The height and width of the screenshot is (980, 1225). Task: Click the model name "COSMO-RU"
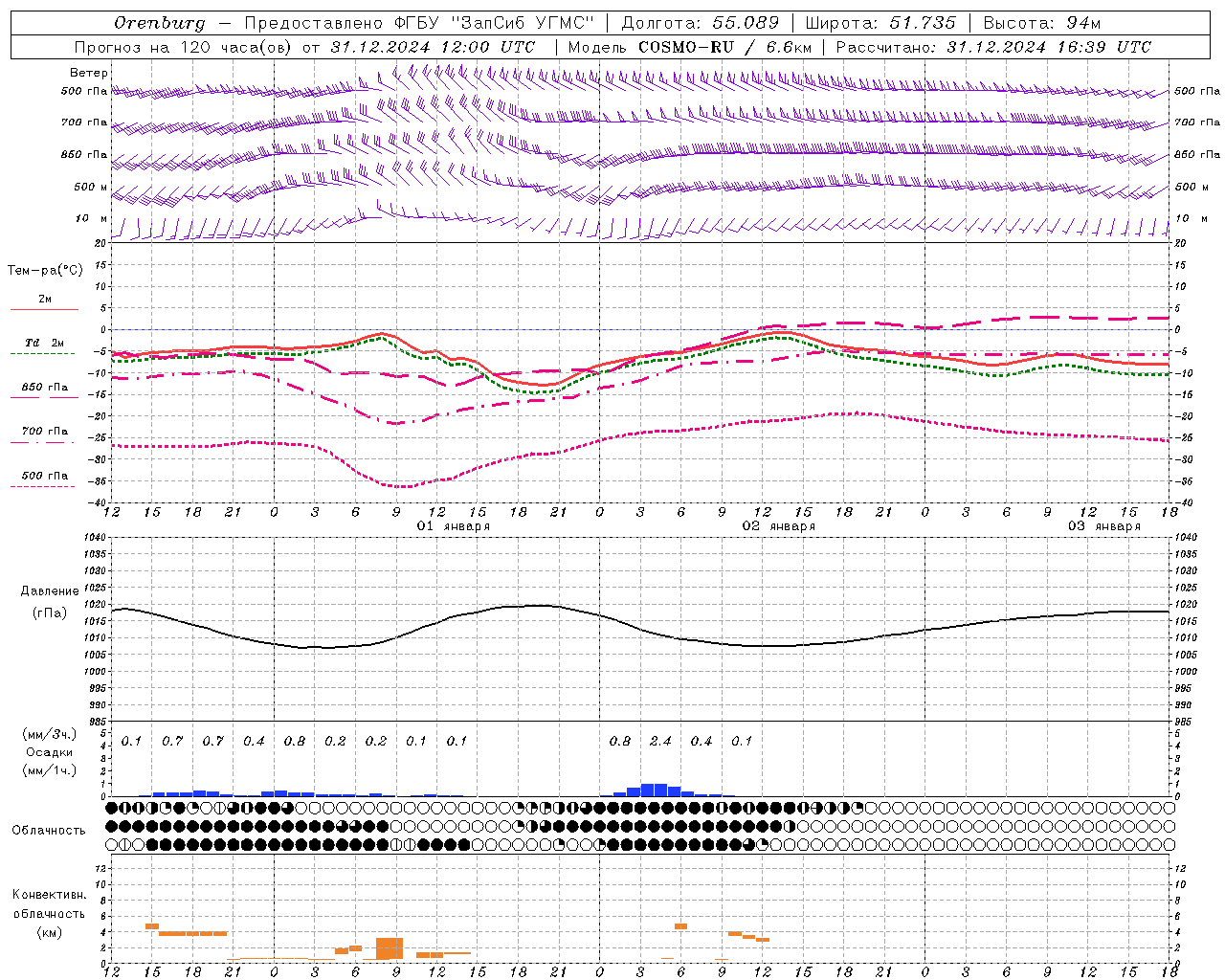[686, 47]
